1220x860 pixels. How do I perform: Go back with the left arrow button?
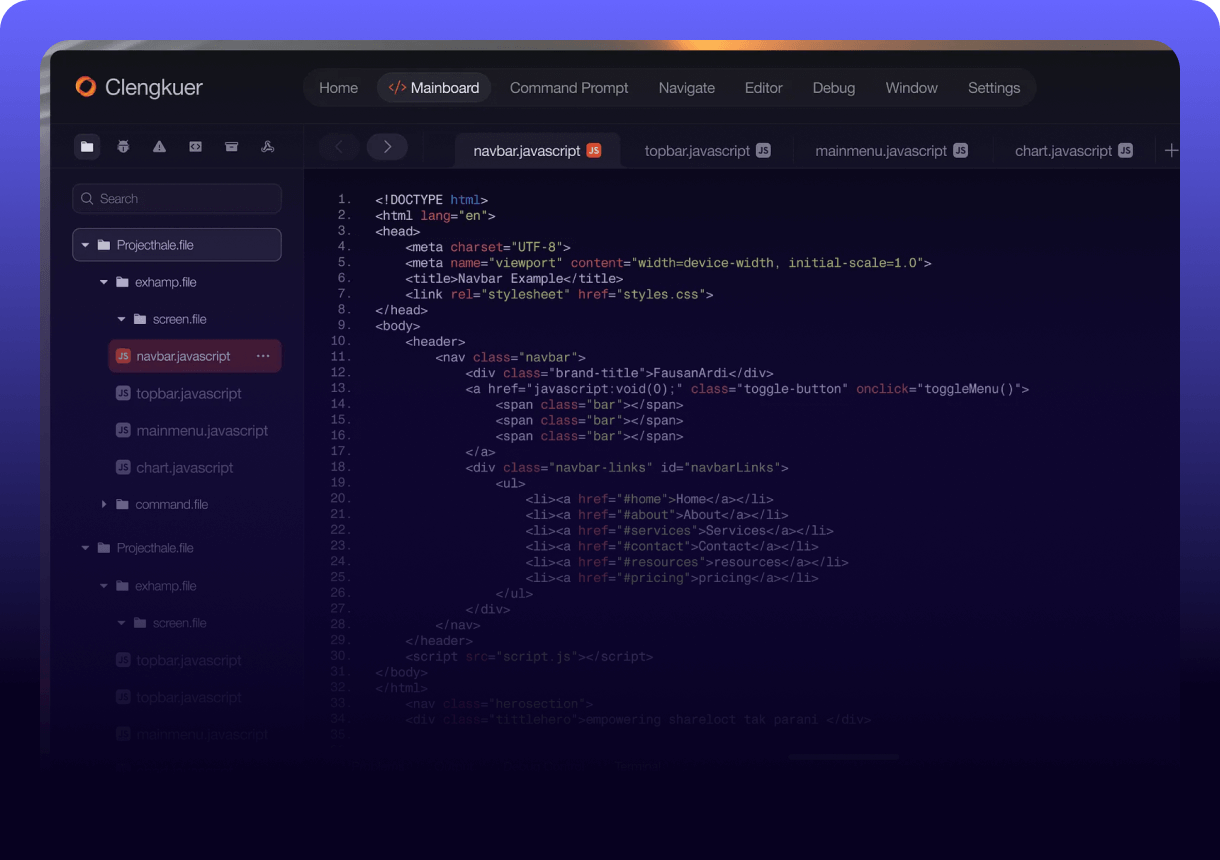coord(339,147)
